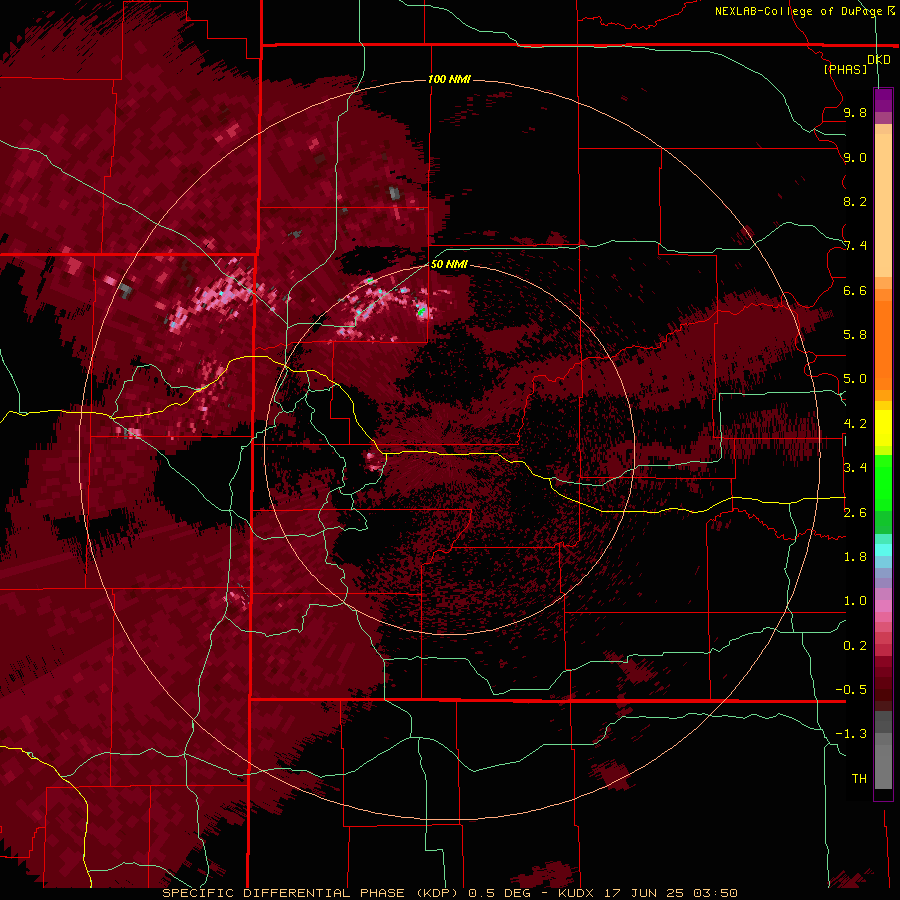Click the orange band of the color bar

point(883,339)
